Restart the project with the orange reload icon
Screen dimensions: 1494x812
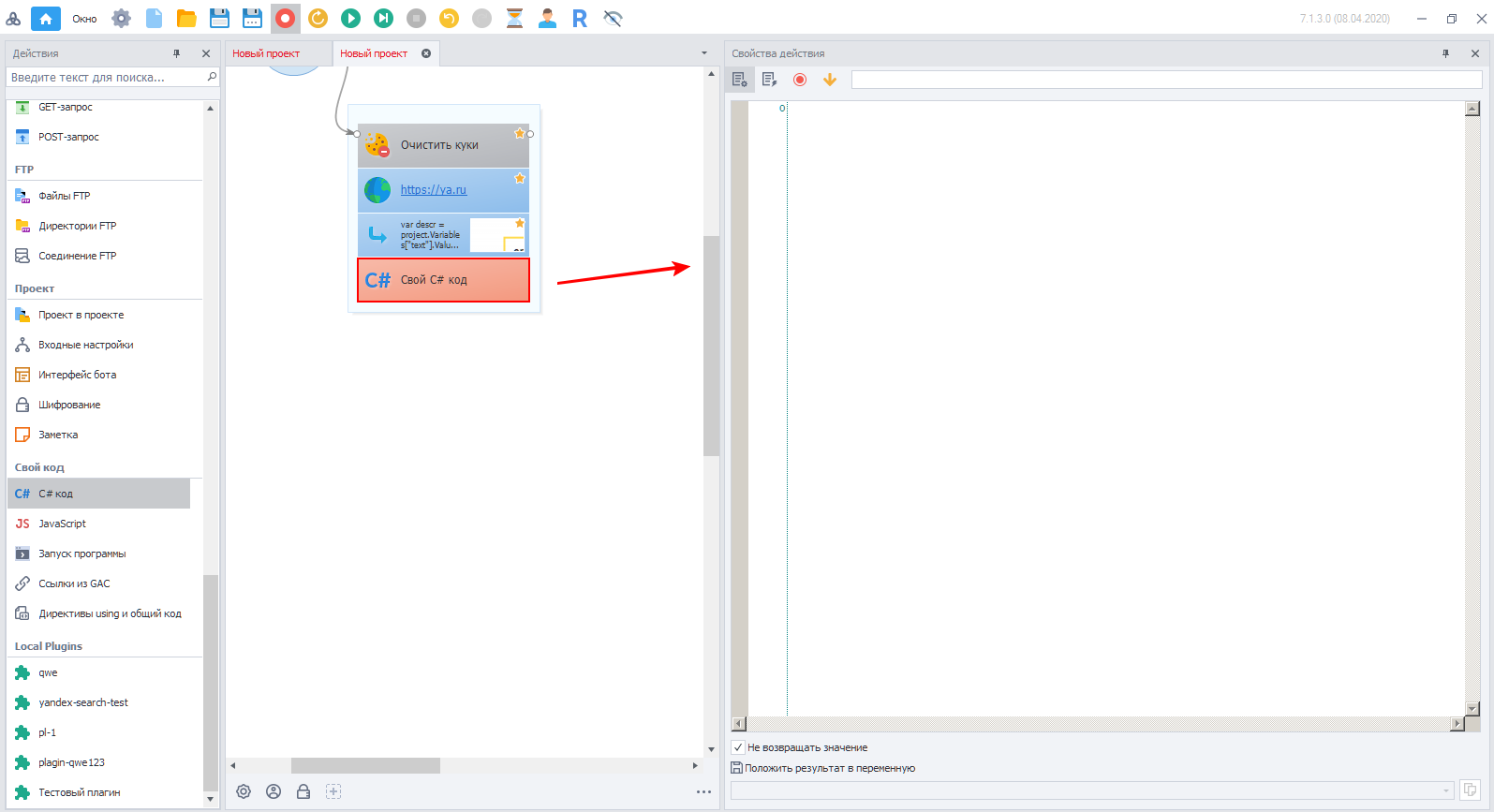pyautogui.click(x=318, y=18)
